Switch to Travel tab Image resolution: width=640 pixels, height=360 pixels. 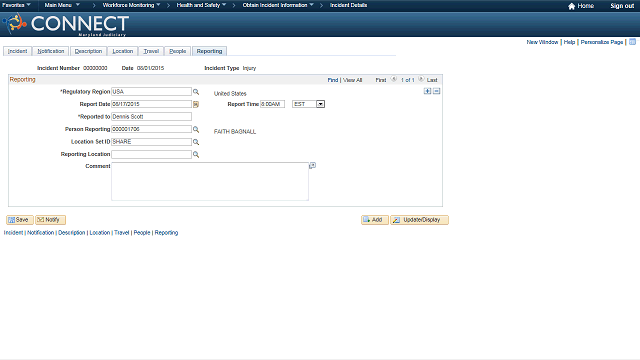coord(151,51)
